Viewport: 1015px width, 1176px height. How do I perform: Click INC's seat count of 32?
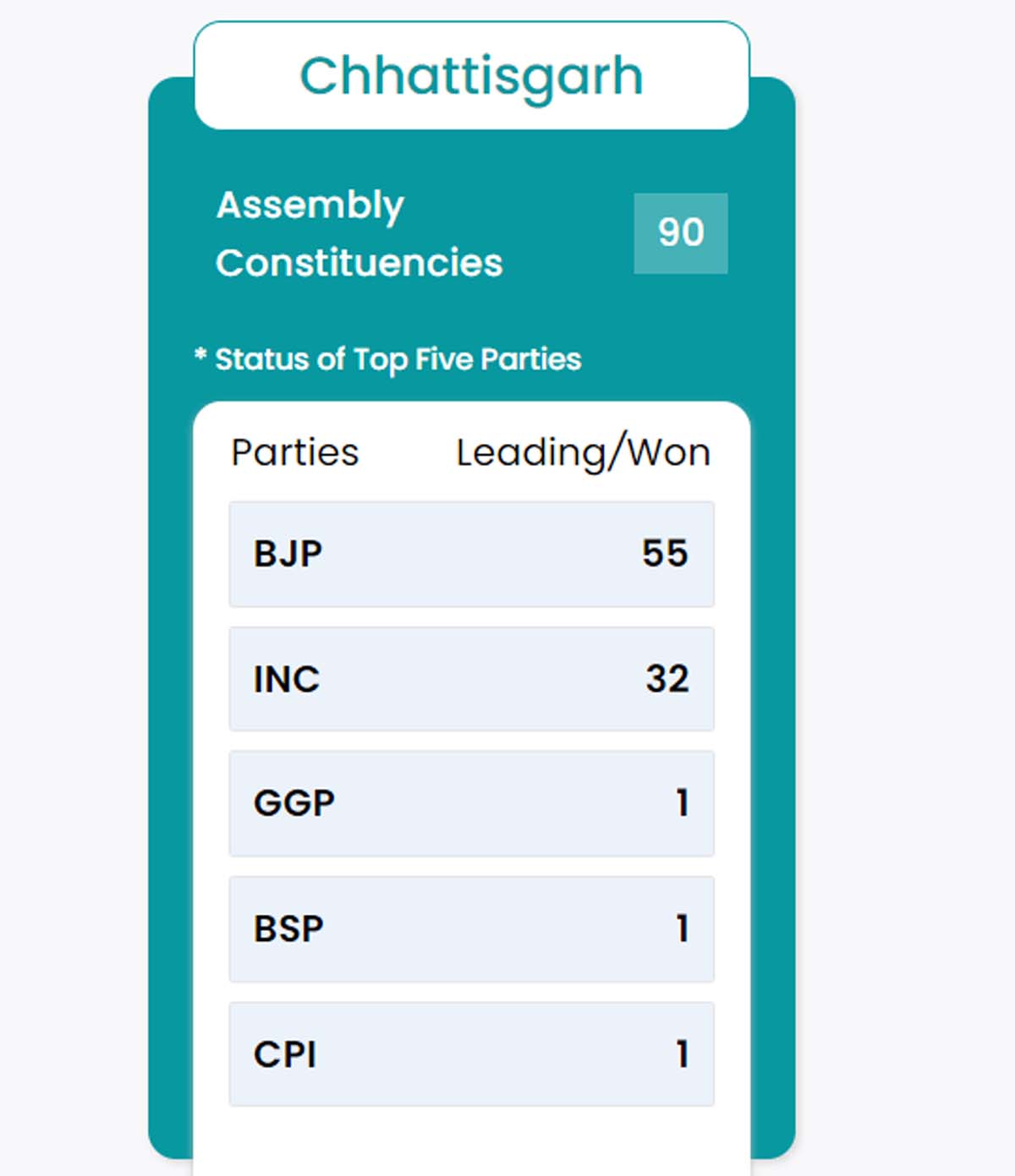click(x=667, y=679)
